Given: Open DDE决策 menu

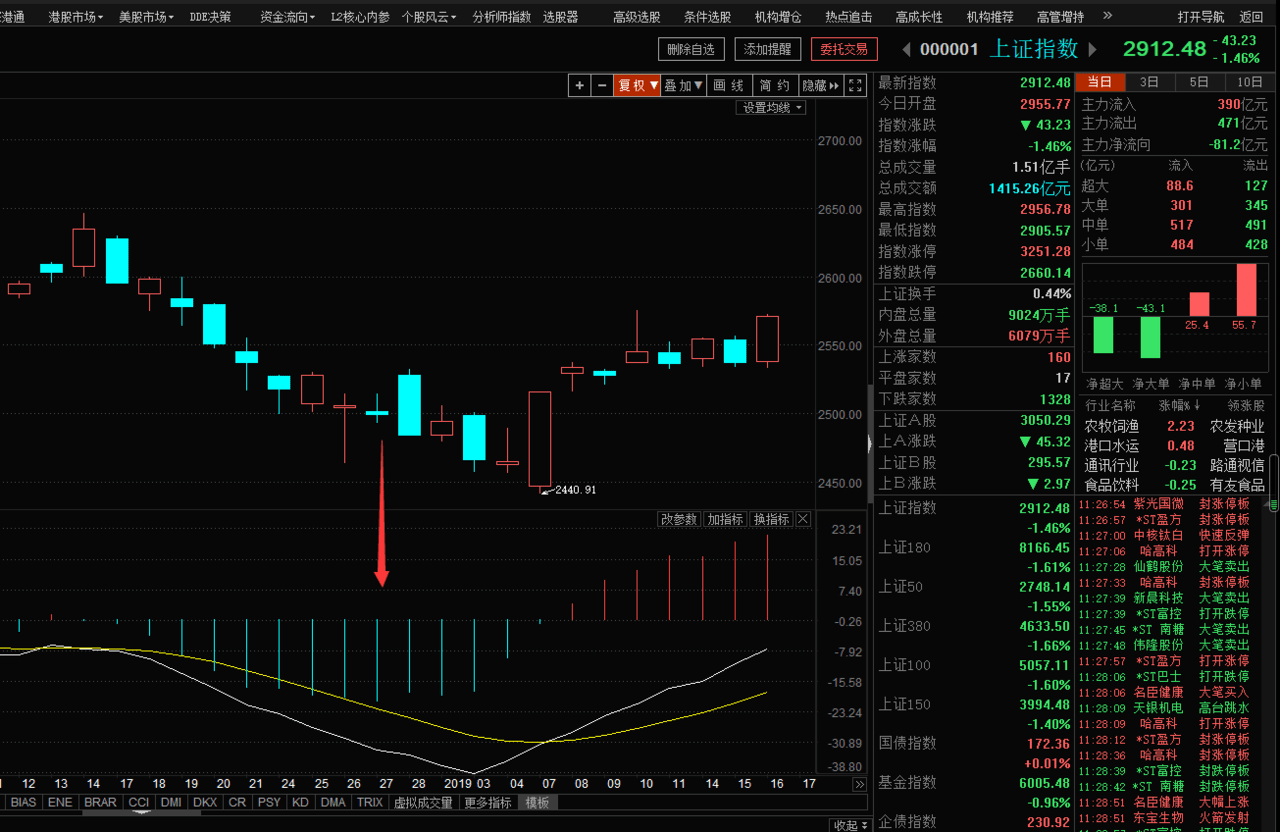Looking at the screenshot, I should (210, 17).
